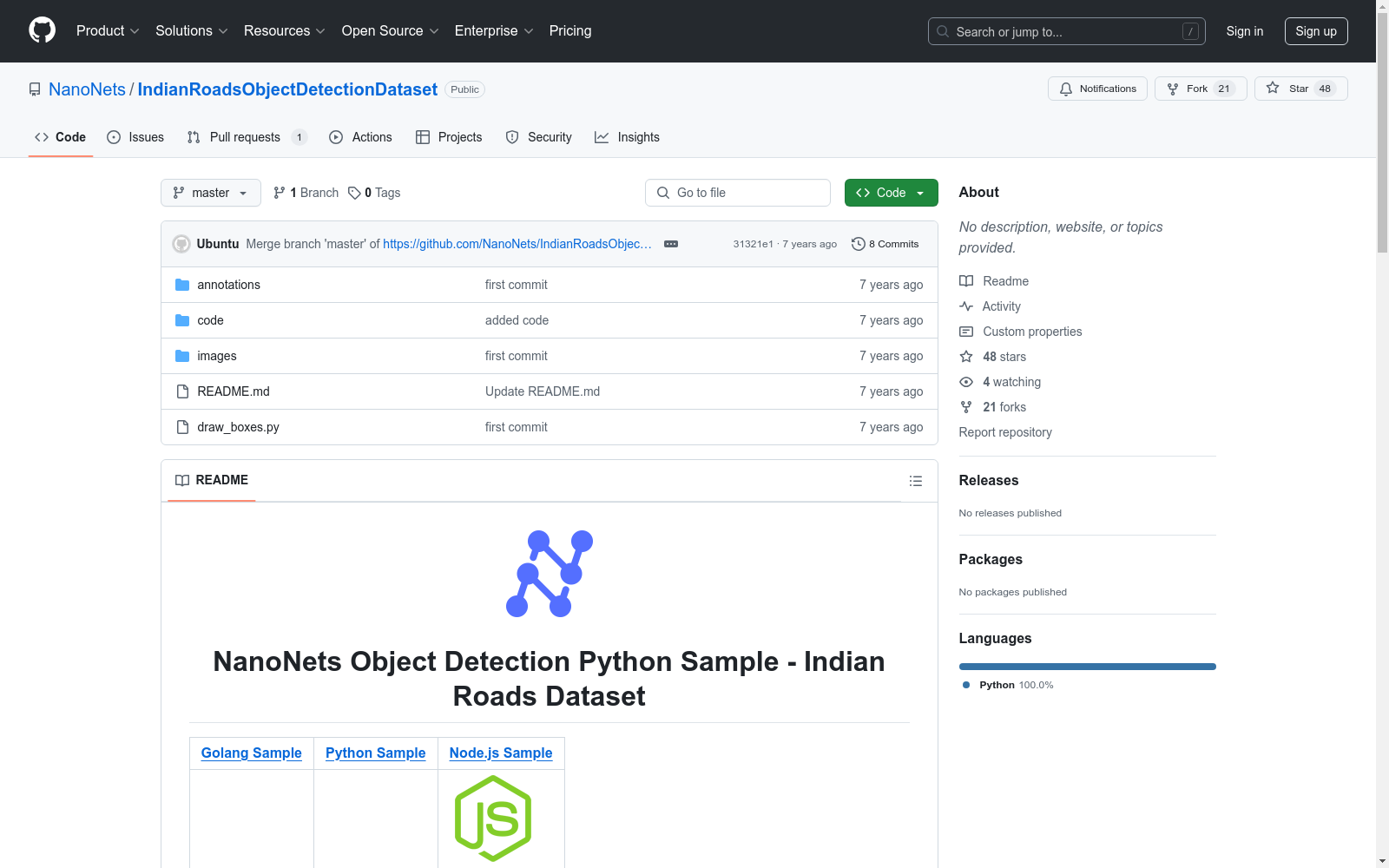Click the star icon beside 48 stars

point(966,357)
